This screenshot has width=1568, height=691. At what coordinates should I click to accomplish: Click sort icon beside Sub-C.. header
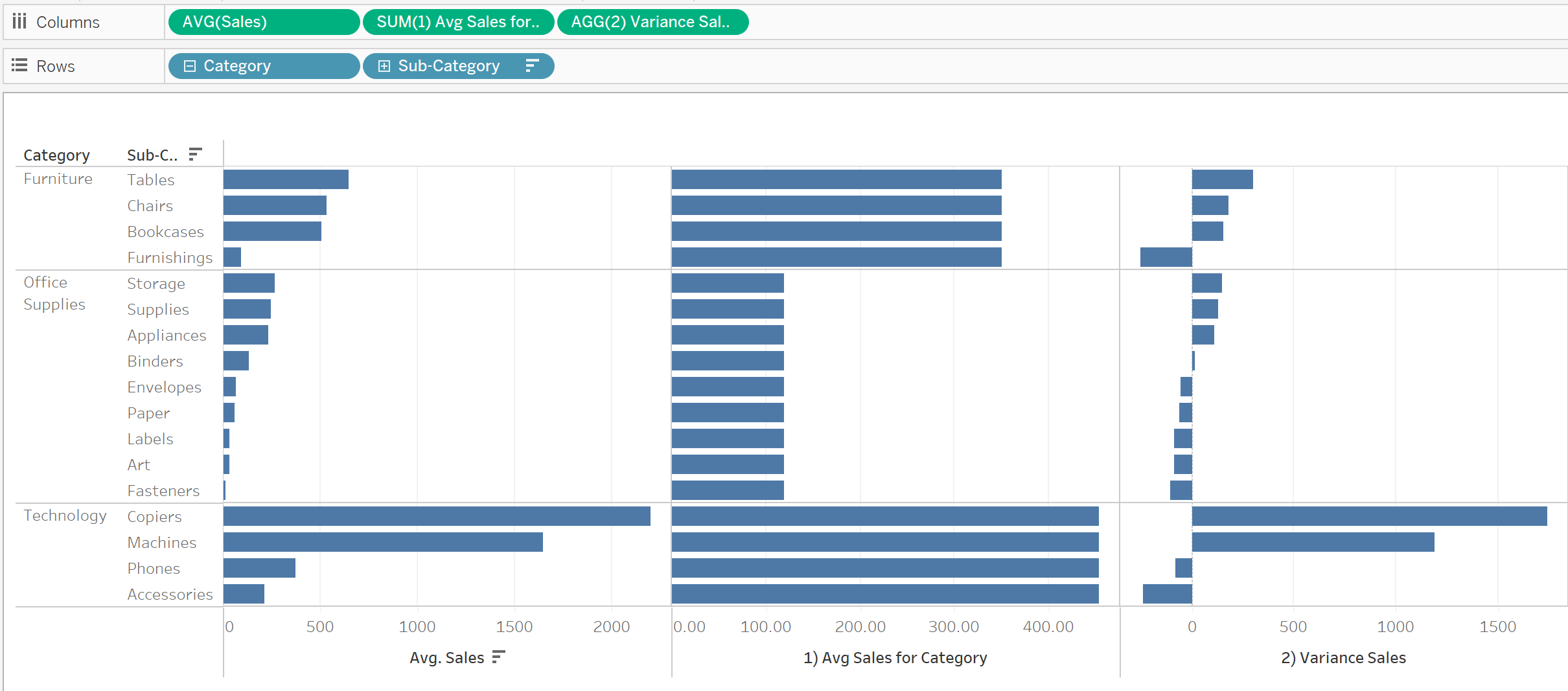tap(195, 155)
